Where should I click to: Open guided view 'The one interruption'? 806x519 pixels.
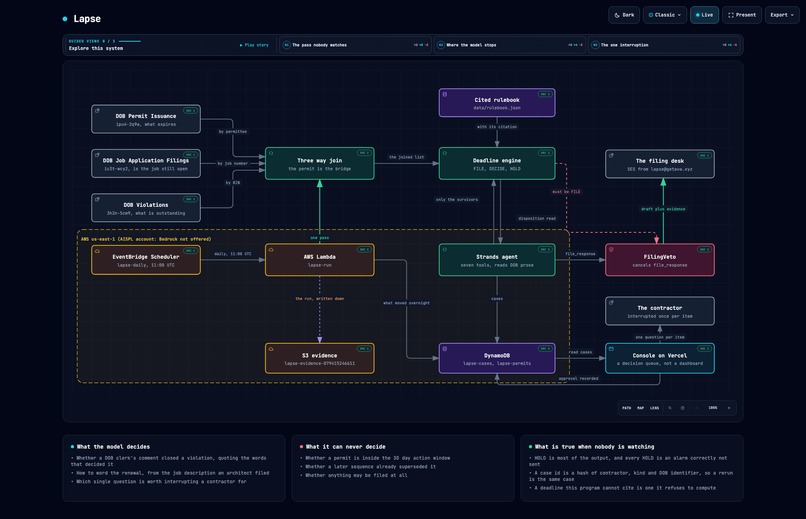click(x=665, y=45)
